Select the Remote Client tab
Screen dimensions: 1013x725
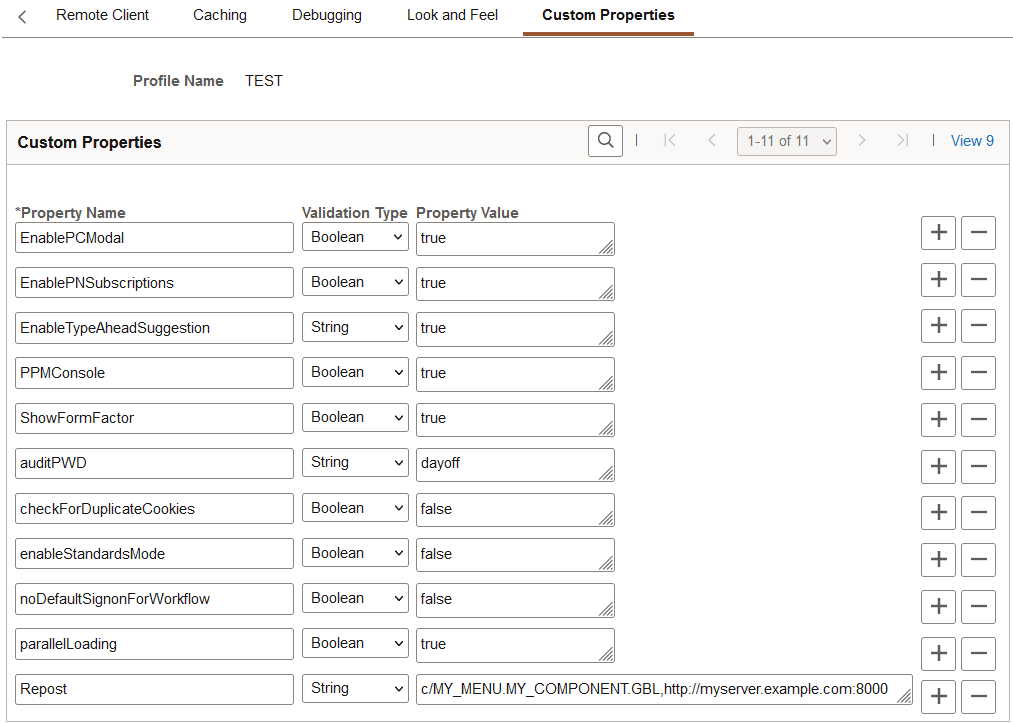102,15
